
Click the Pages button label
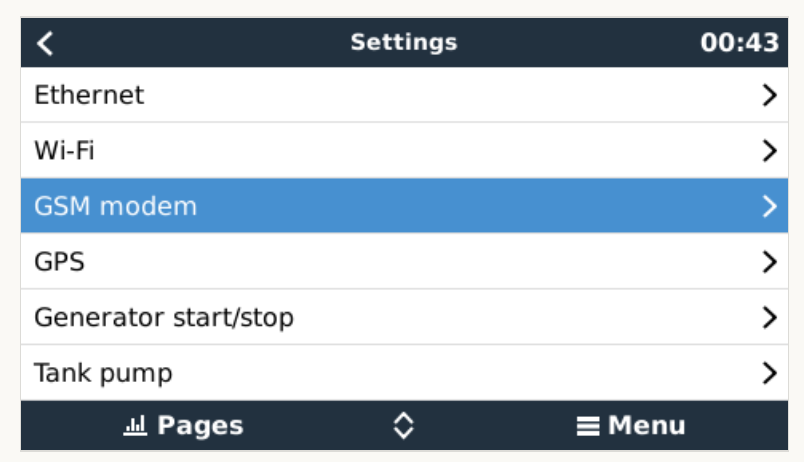coord(200,426)
